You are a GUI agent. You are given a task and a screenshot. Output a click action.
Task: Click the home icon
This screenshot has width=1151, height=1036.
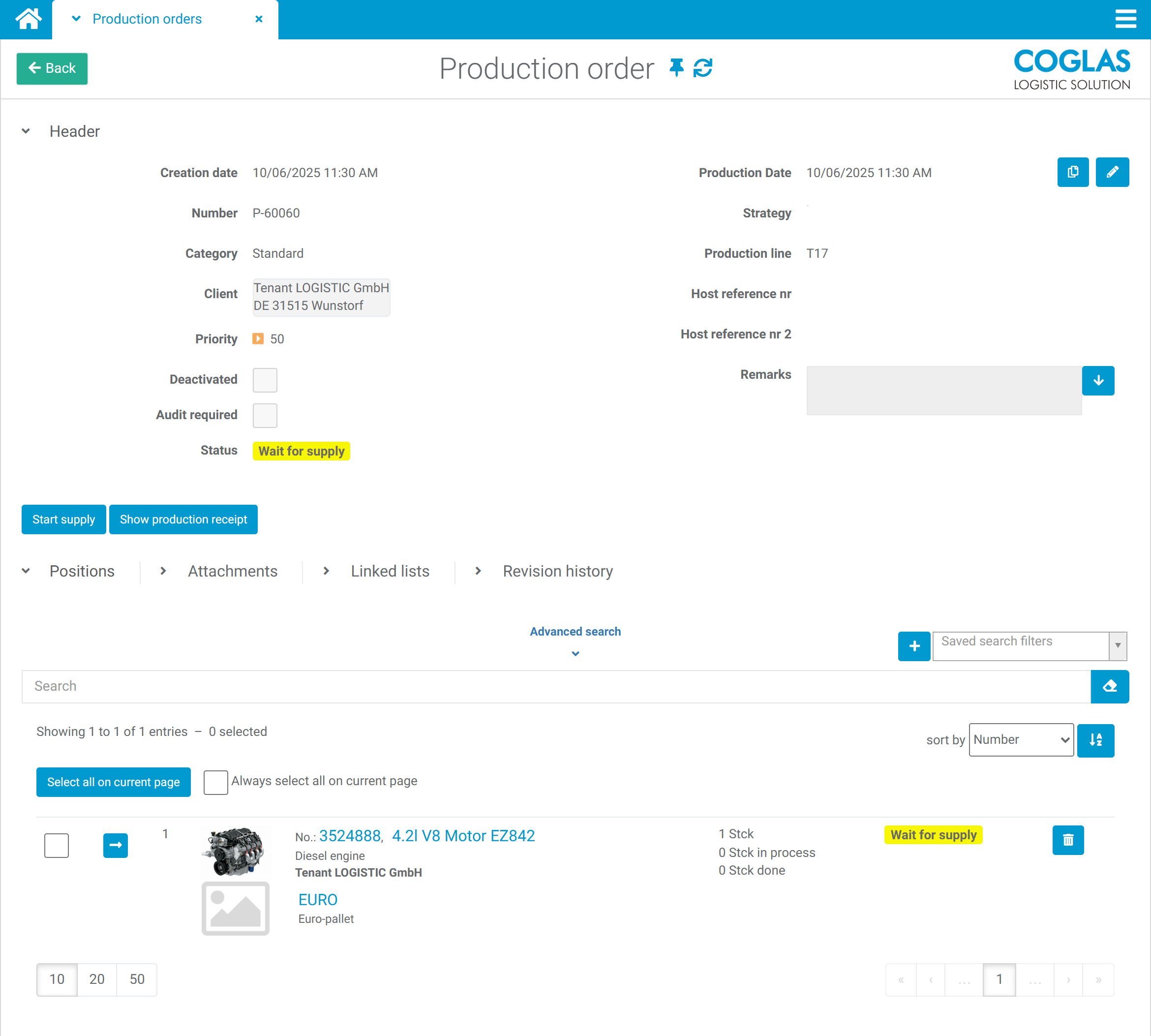28,19
